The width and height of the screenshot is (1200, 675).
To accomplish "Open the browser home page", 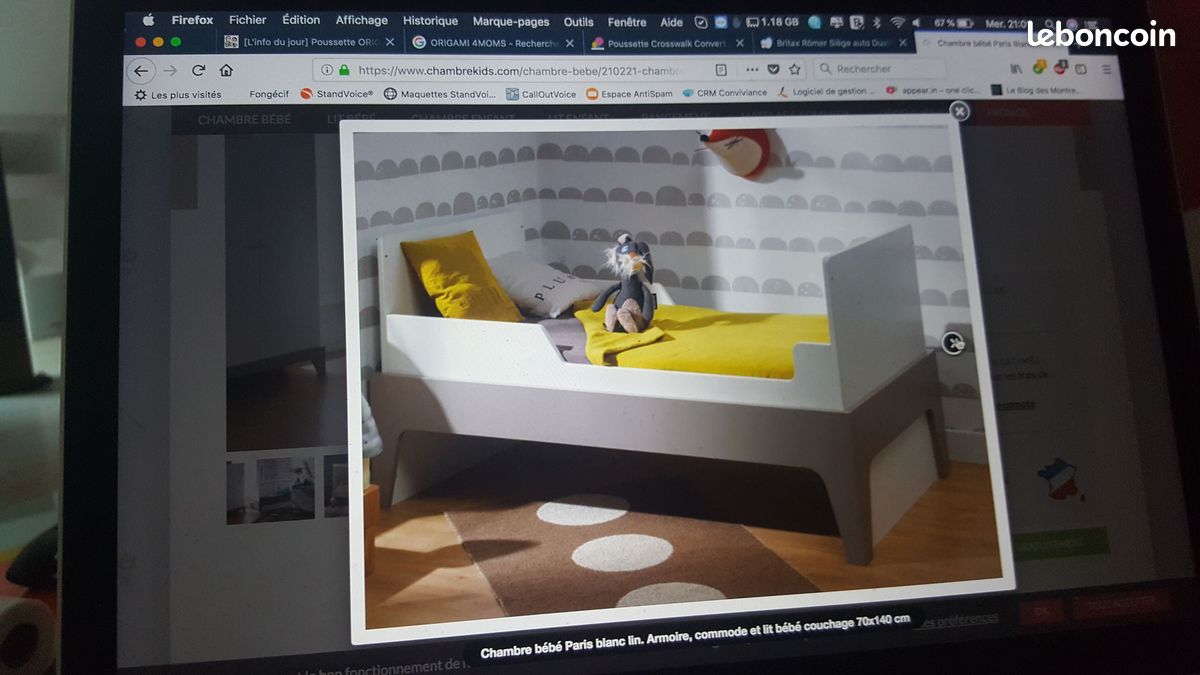I will pos(226,70).
